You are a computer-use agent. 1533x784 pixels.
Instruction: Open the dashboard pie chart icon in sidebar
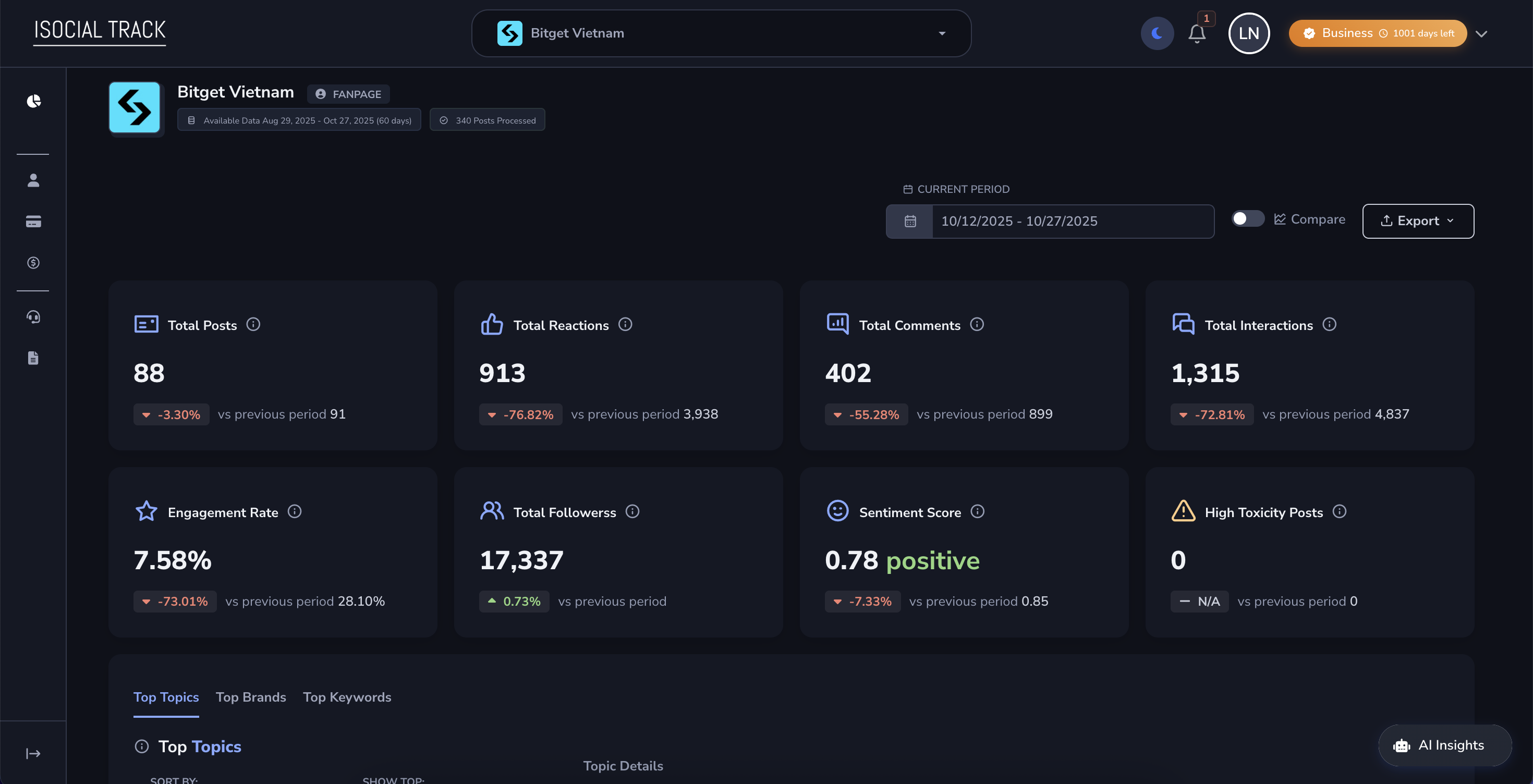pyautogui.click(x=33, y=101)
